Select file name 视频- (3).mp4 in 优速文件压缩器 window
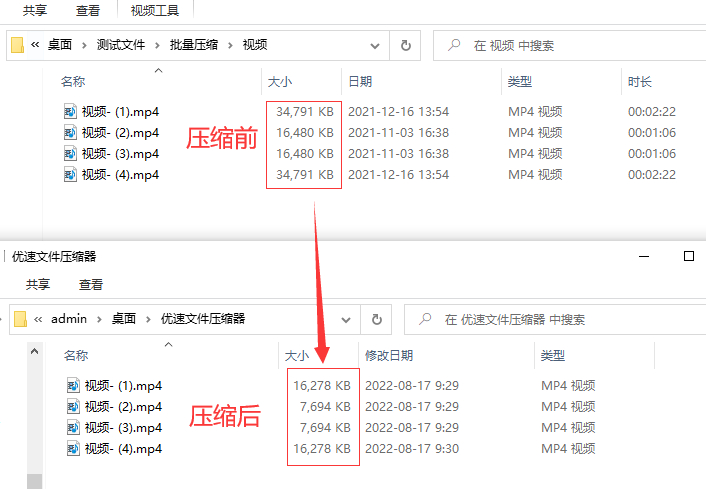 [123, 427]
